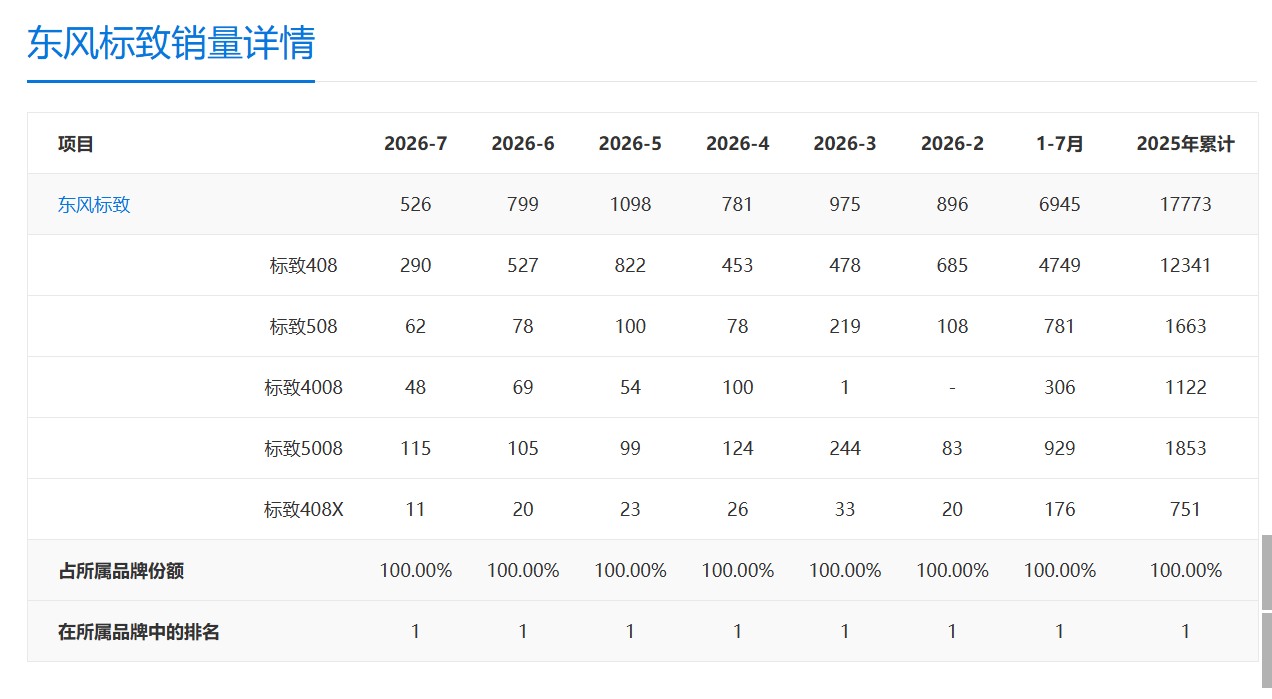Select the 标致408X row label

304,510
